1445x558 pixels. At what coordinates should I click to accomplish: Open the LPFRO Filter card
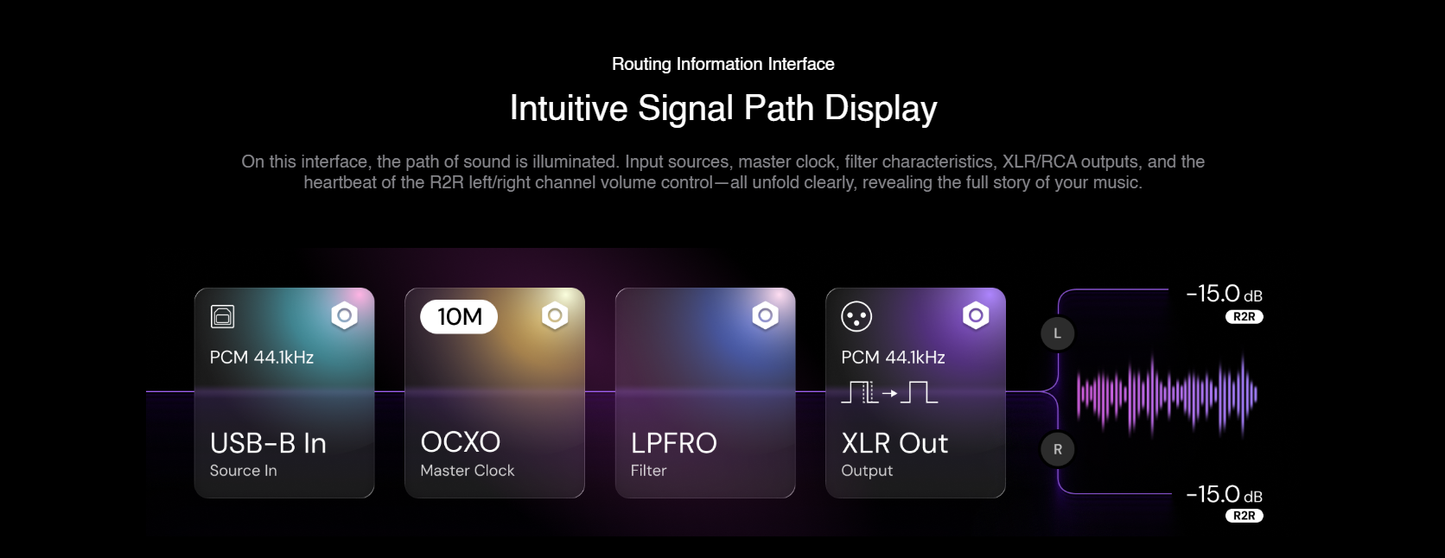(x=705, y=393)
